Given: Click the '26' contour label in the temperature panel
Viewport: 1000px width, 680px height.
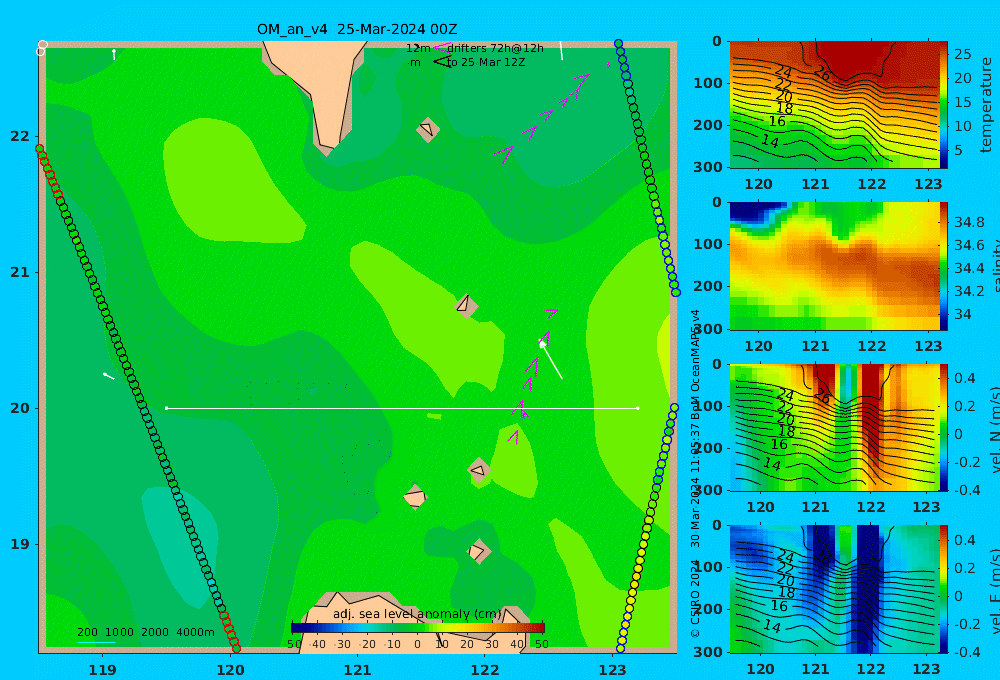Looking at the screenshot, I should point(823,75).
